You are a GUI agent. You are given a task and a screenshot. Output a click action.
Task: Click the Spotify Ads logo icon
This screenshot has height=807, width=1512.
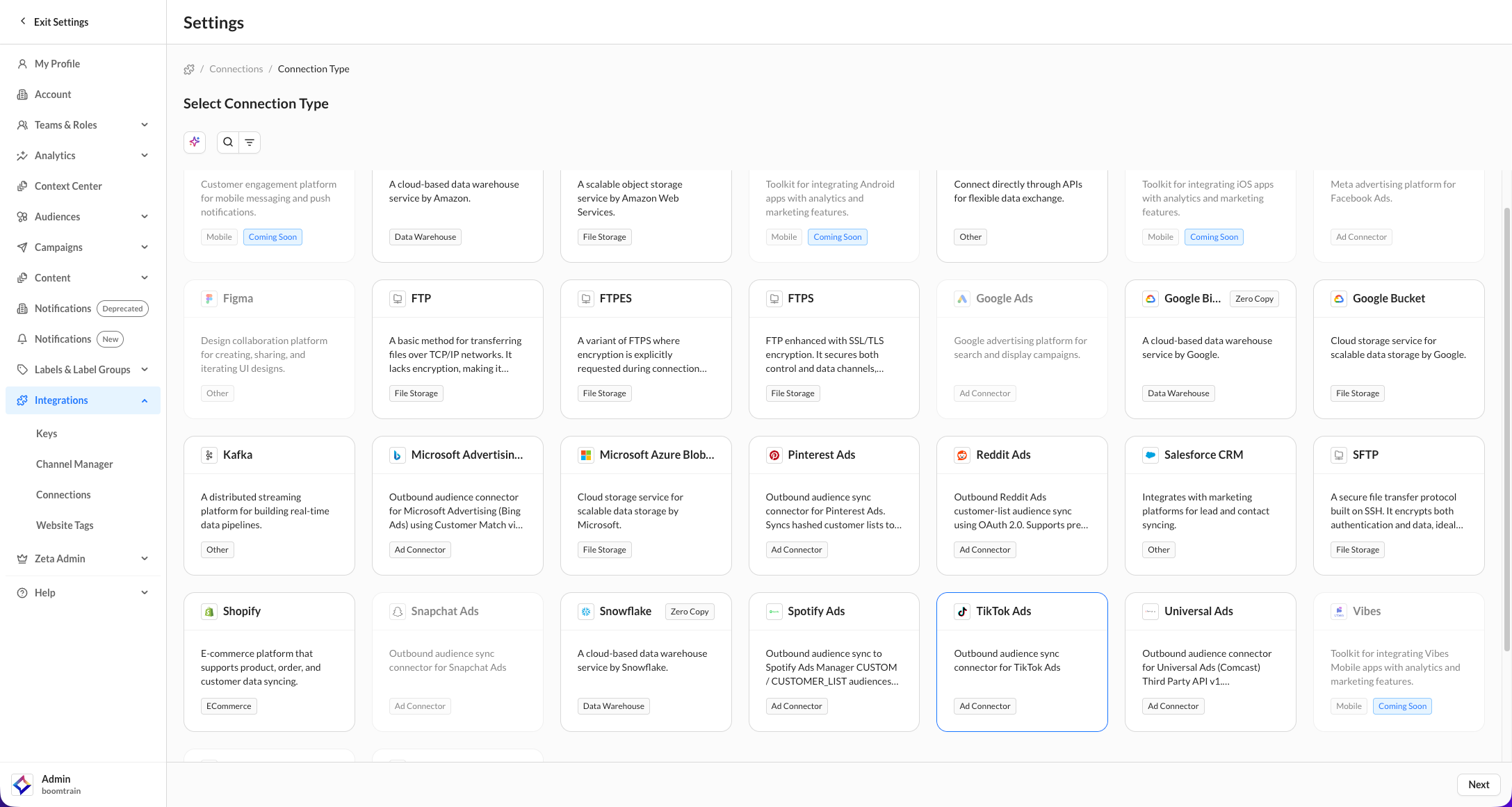click(x=774, y=612)
